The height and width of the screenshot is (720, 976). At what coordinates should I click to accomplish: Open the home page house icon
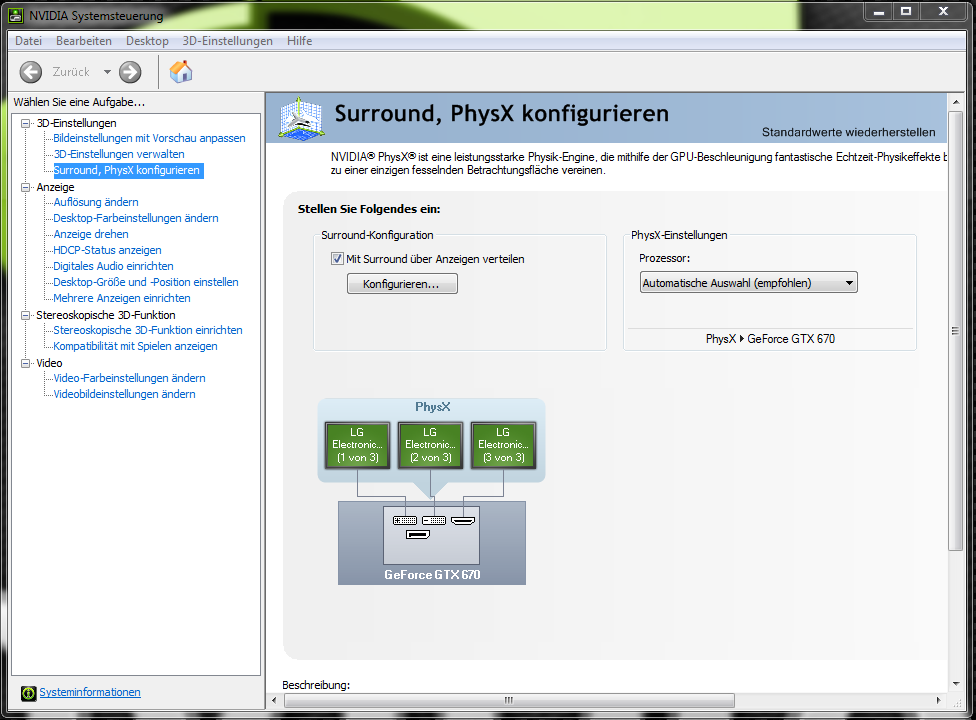pos(181,72)
